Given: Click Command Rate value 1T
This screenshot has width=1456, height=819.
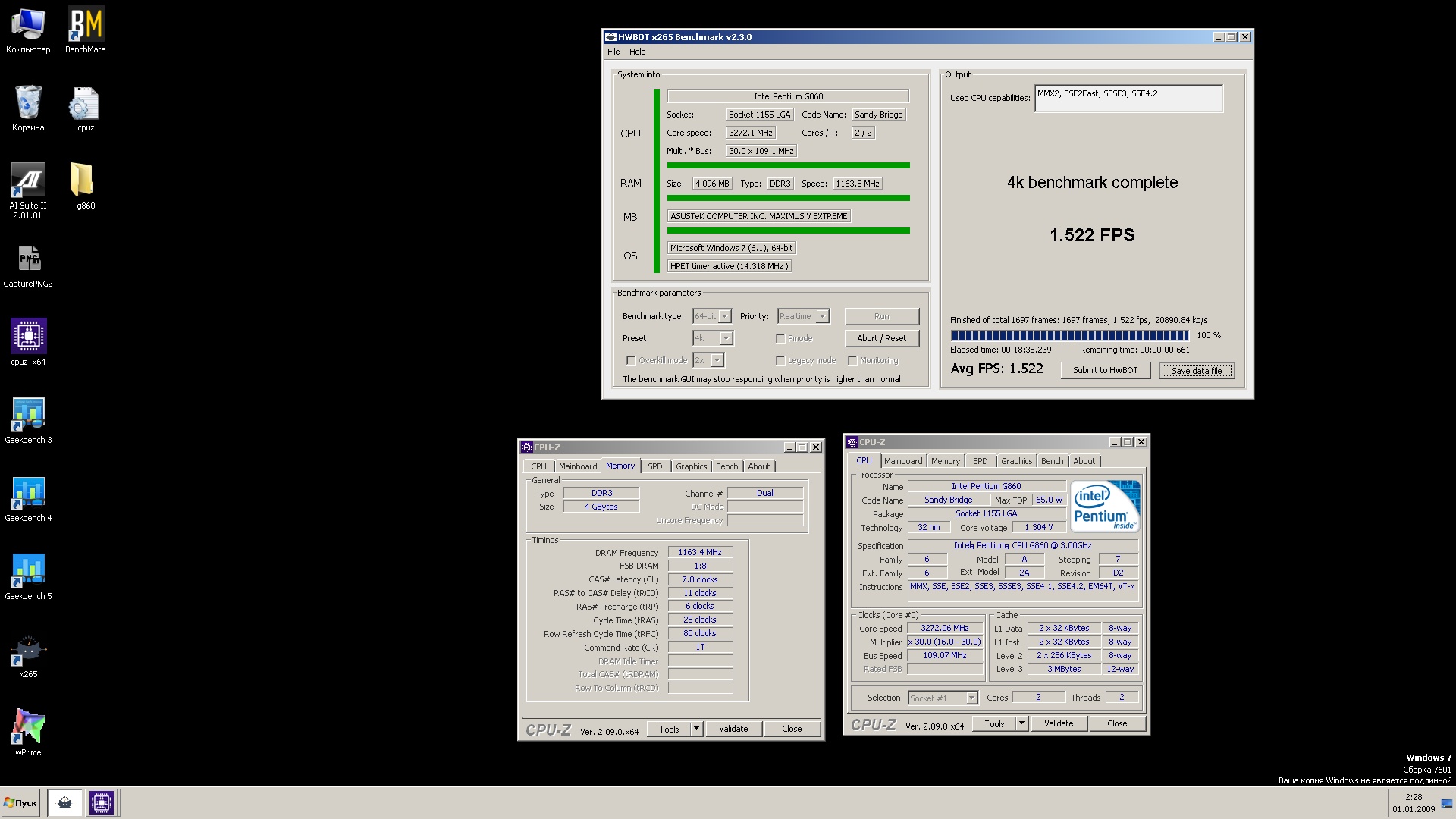Looking at the screenshot, I should click(x=700, y=648).
